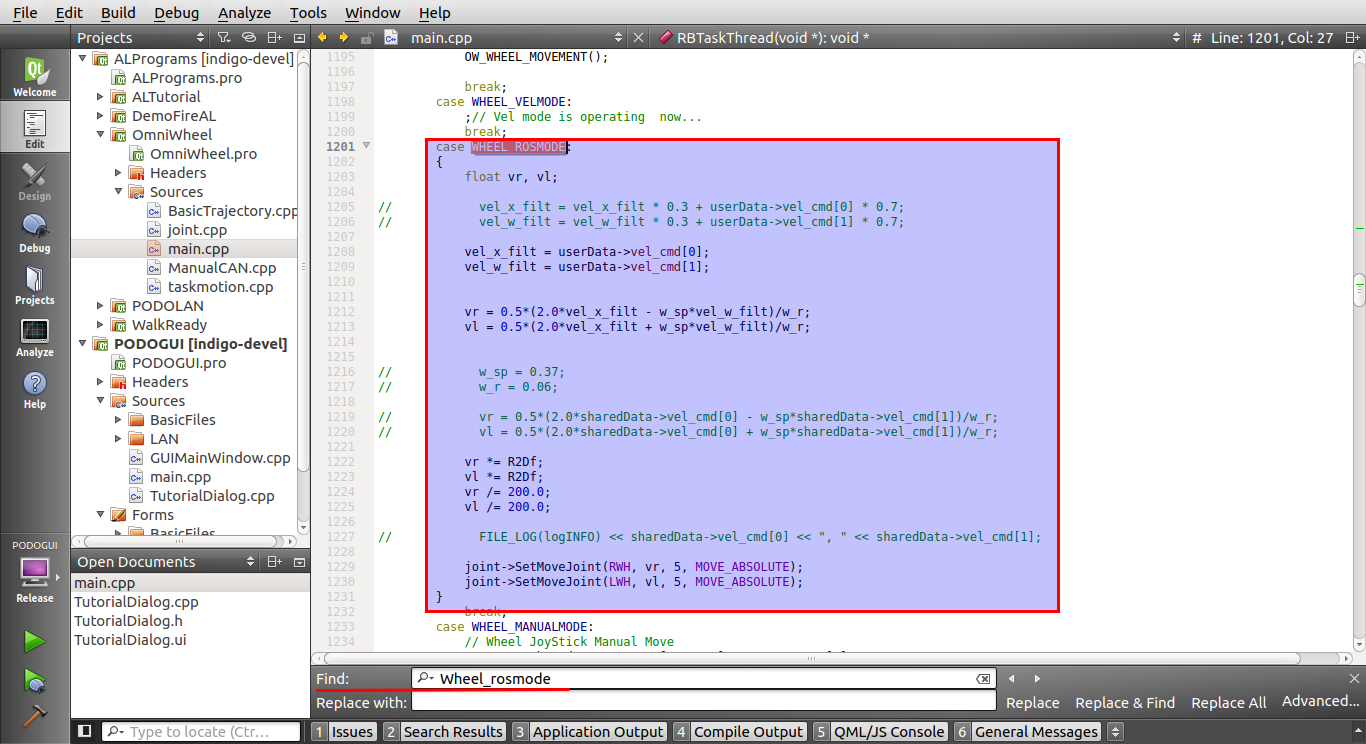Find the next match arrow
The width and height of the screenshot is (1366, 744).
click(1037, 679)
